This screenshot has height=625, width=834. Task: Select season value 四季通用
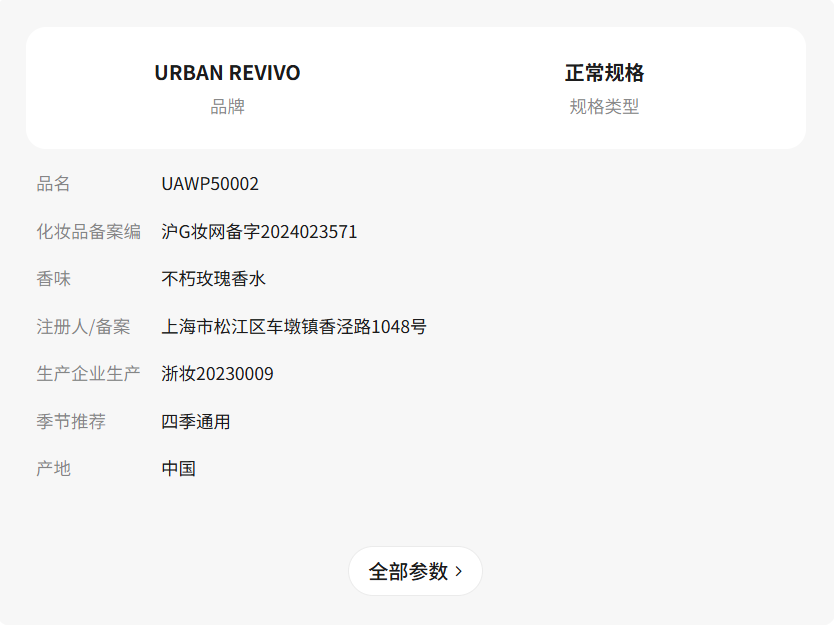pyautogui.click(x=196, y=422)
